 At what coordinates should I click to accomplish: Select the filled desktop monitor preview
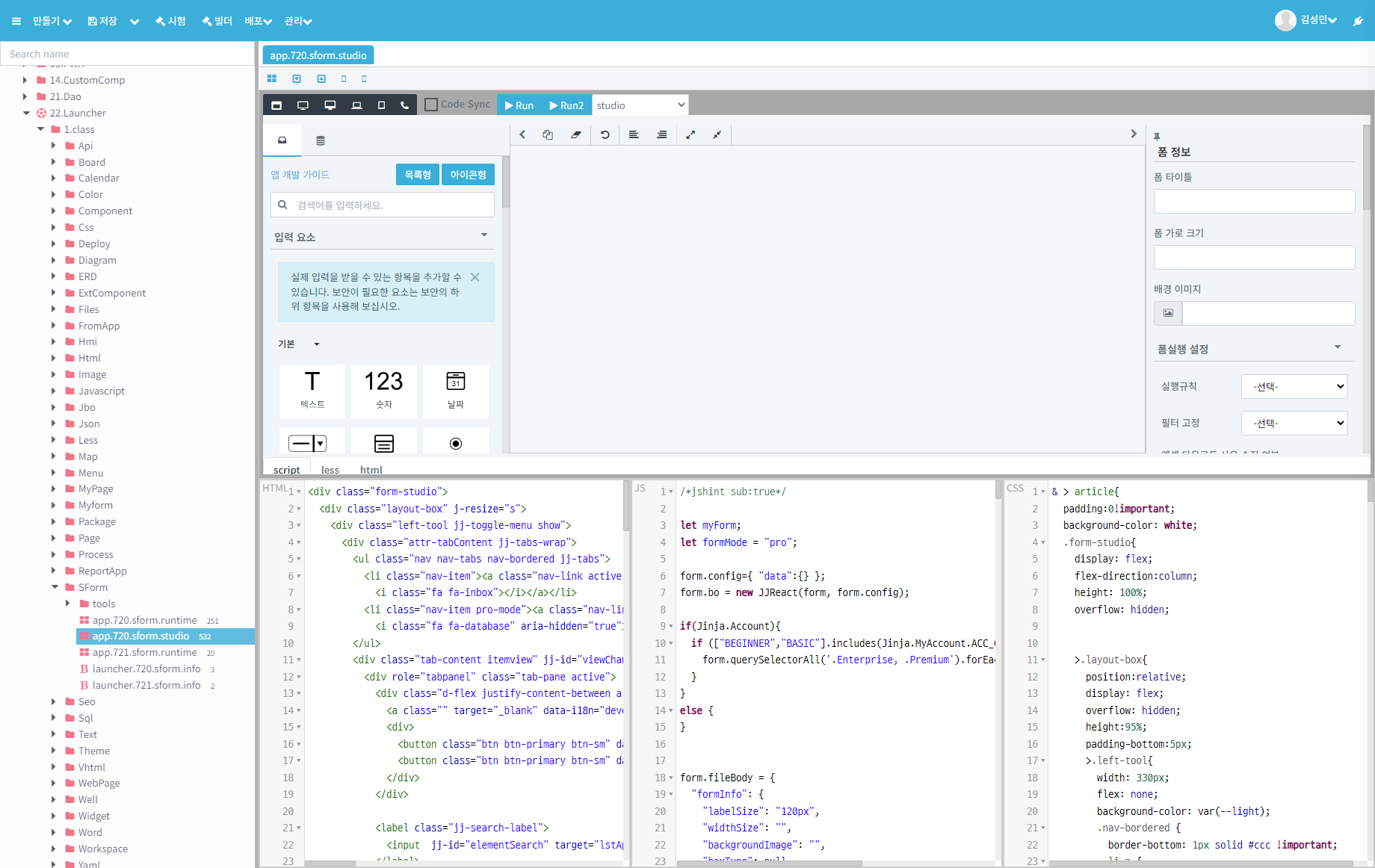point(330,105)
